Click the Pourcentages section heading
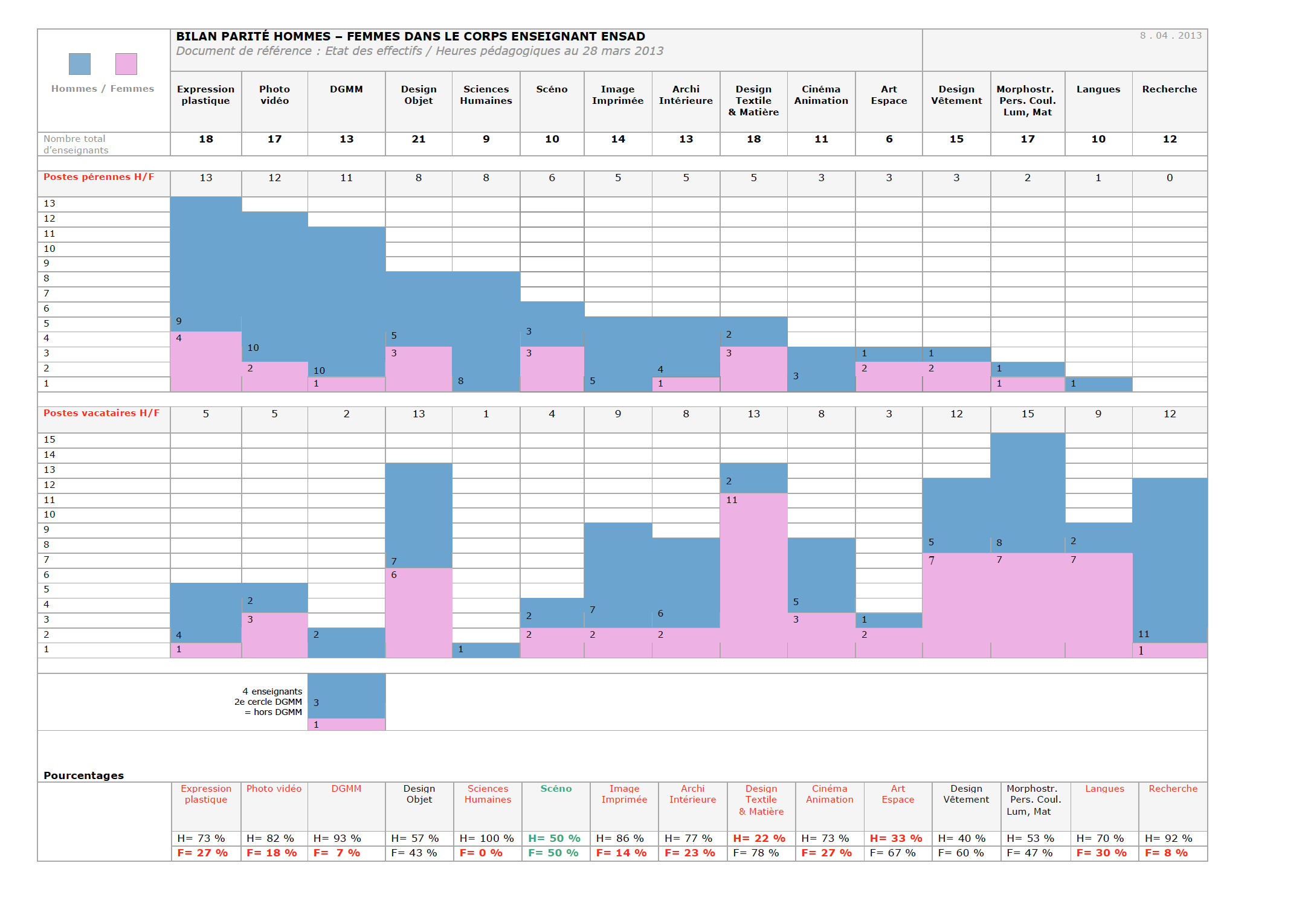The image size is (1311, 924). (x=83, y=775)
